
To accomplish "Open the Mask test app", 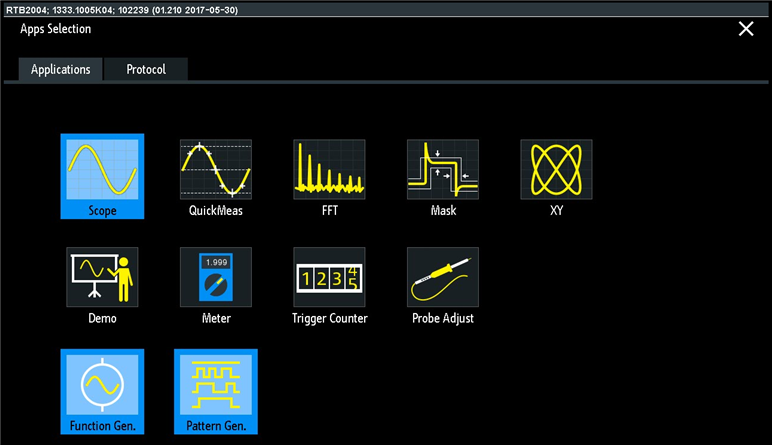I will pyautogui.click(x=443, y=176).
